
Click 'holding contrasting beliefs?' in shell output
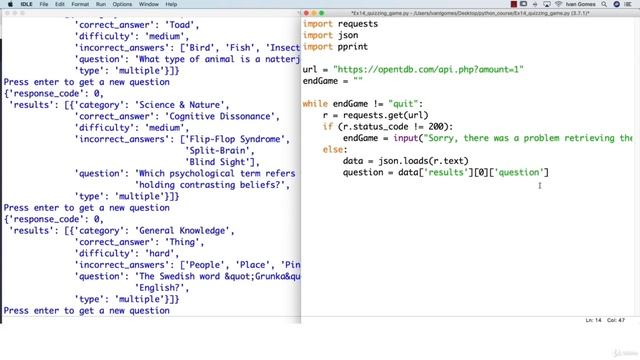pyautogui.click(x=210, y=185)
